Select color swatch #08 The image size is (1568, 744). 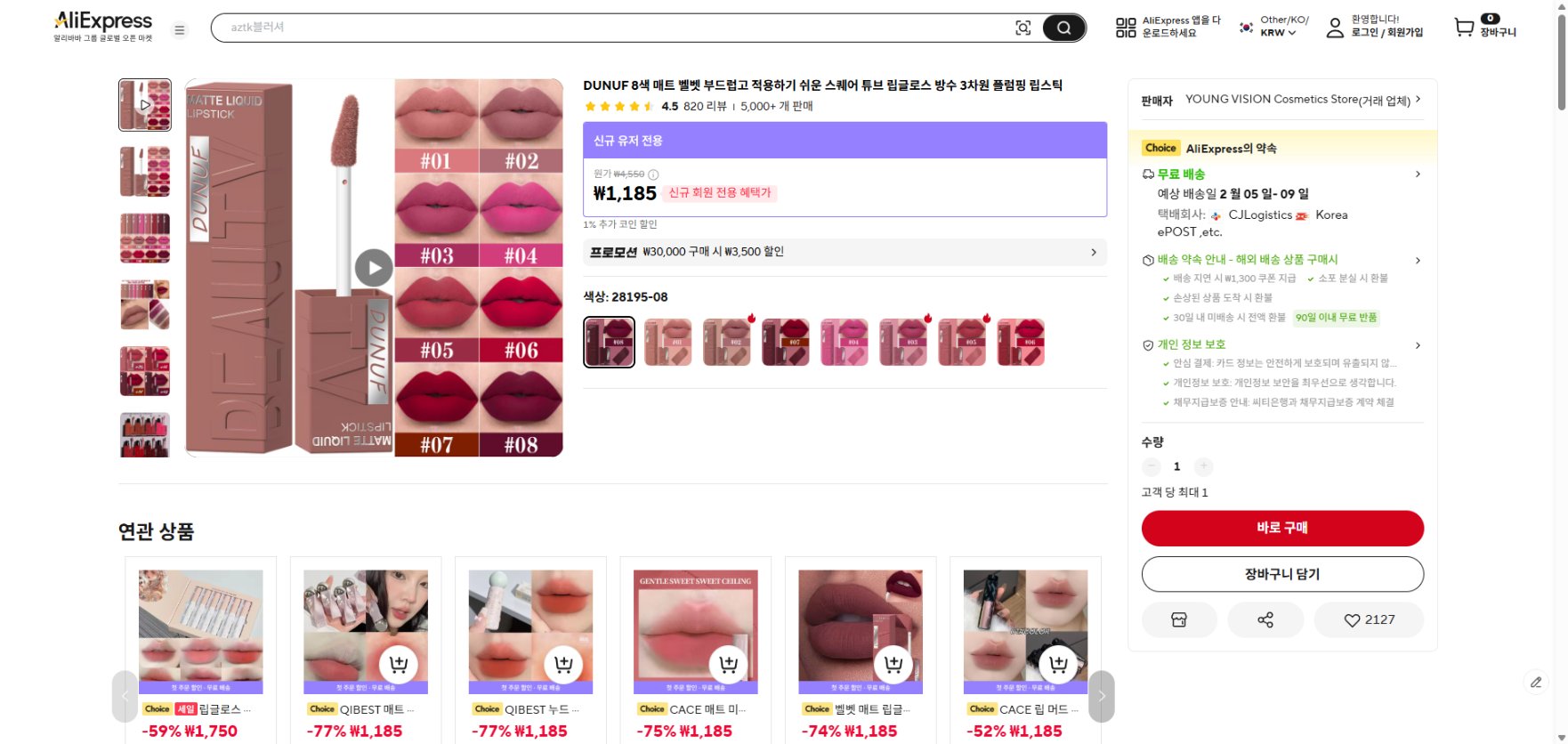pos(610,342)
